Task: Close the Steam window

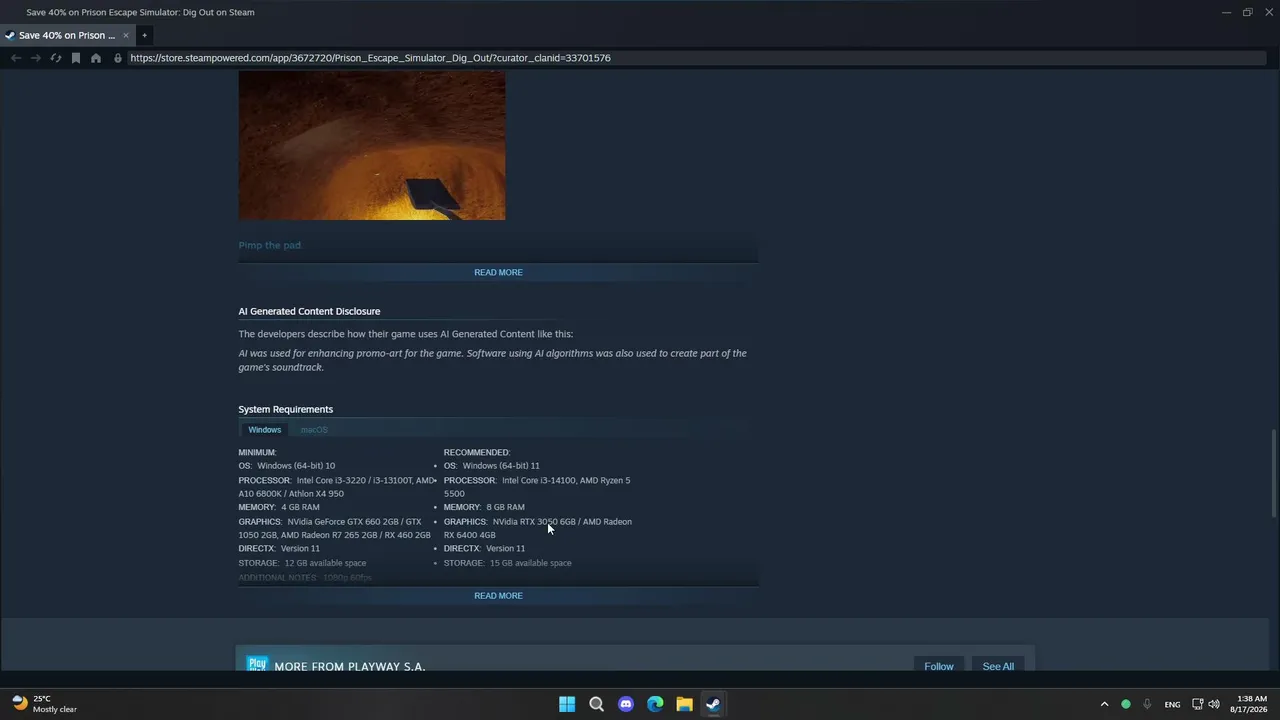Action: (x=1269, y=12)
